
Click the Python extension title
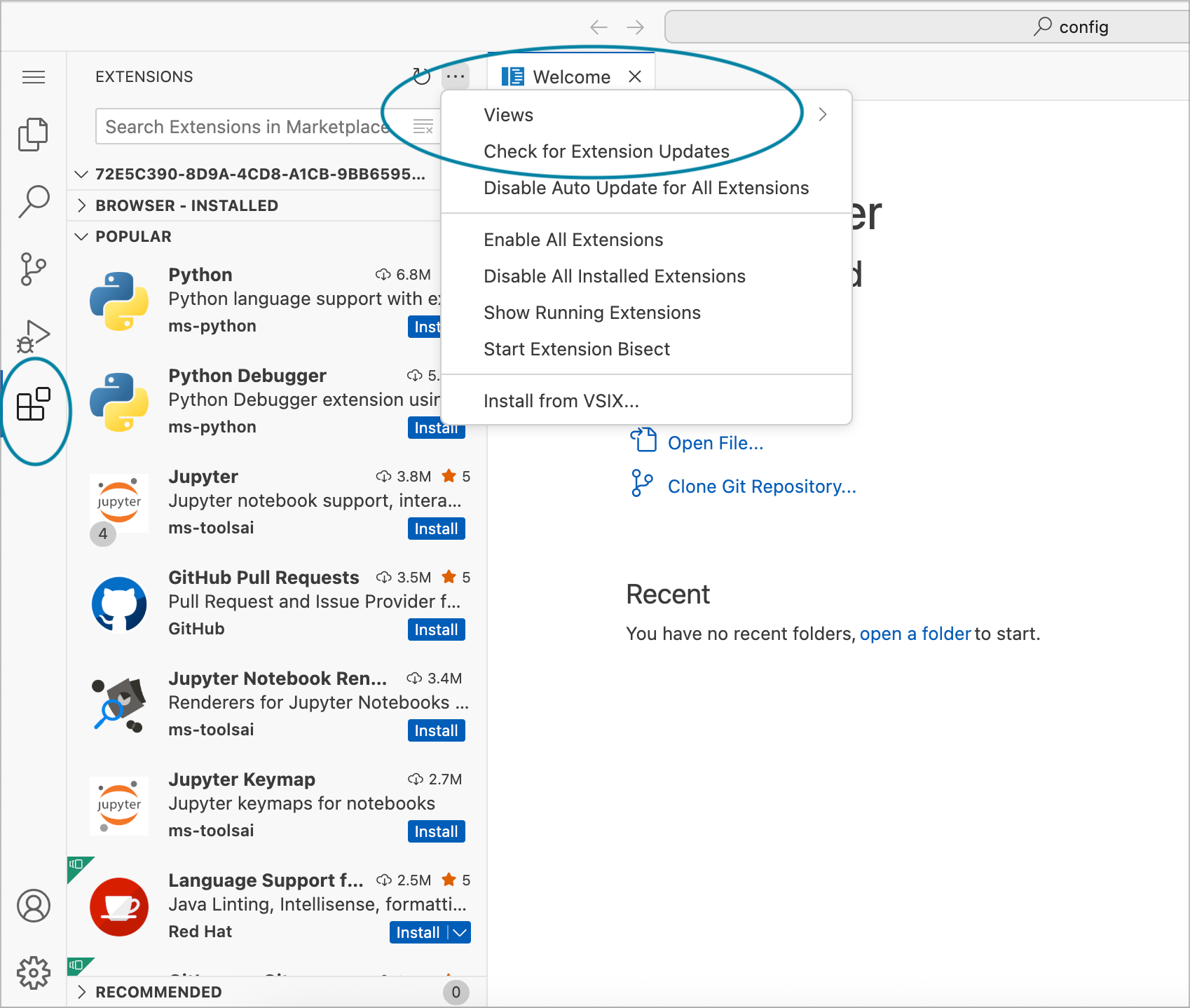(200, 275)
